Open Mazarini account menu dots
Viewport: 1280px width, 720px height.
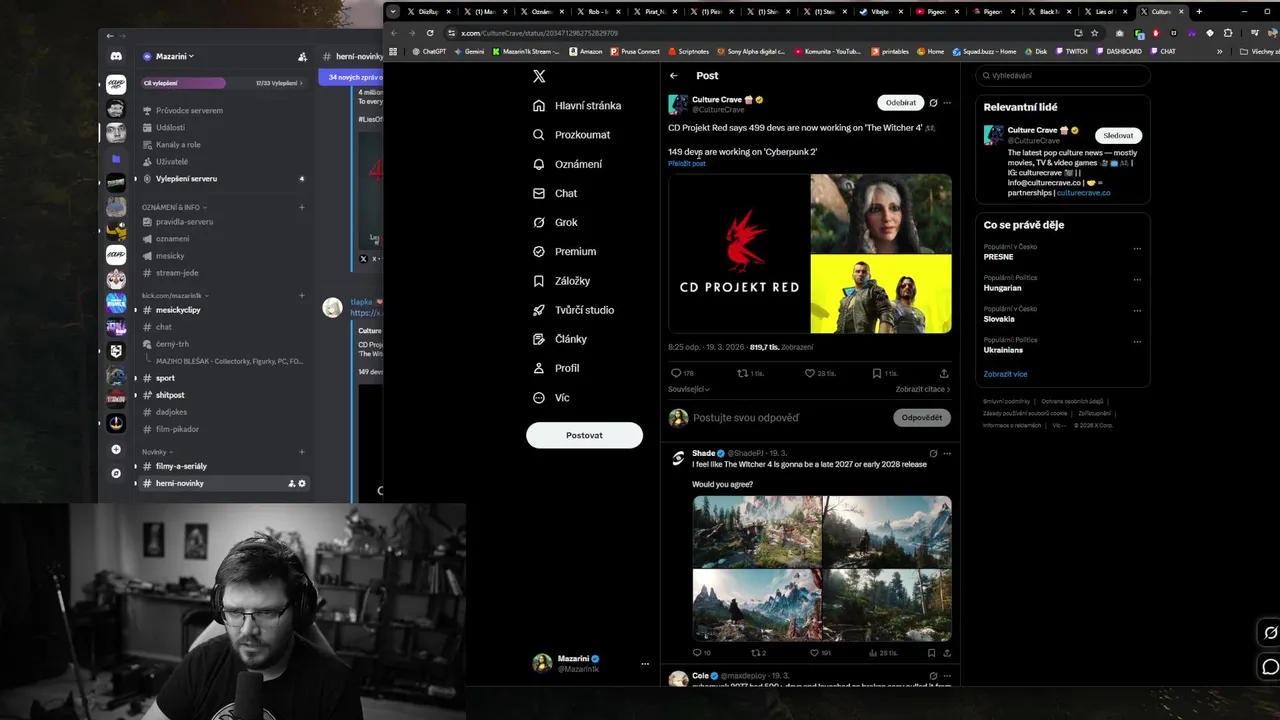click(645, 664)
